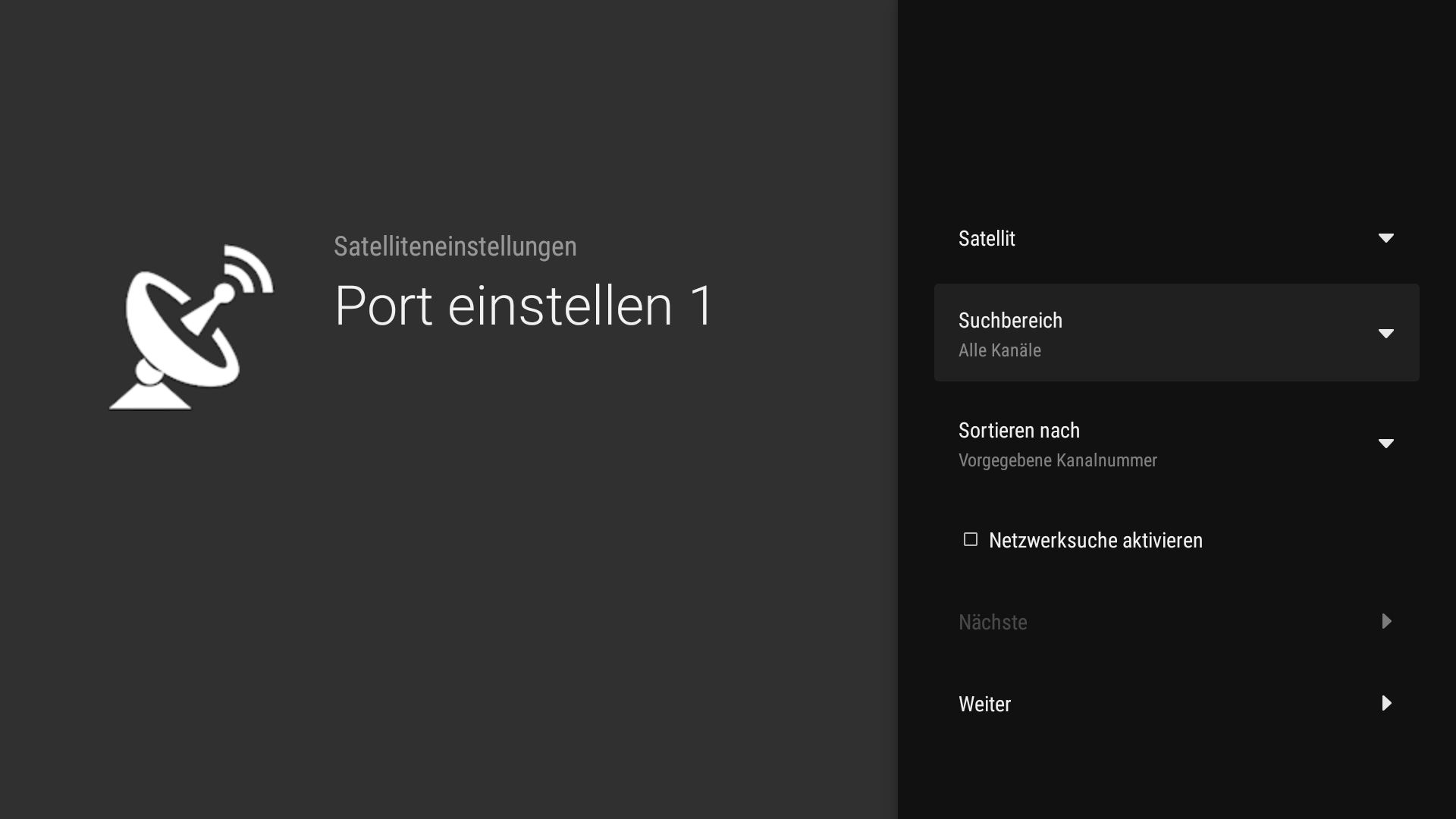Image resolution: width=1456 pixels, height=819 pixels.
Task: Expand the Sortieren nach dropdown arrow
Action: [x=1385, y=444]
